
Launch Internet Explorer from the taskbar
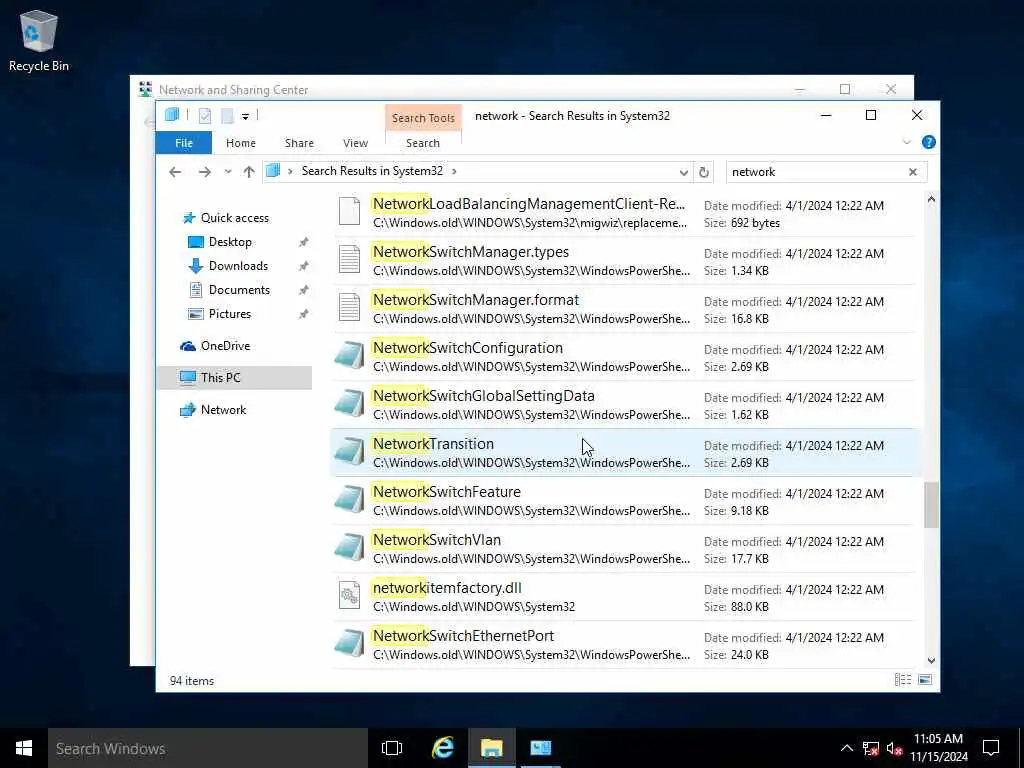[x=443, y=748]
